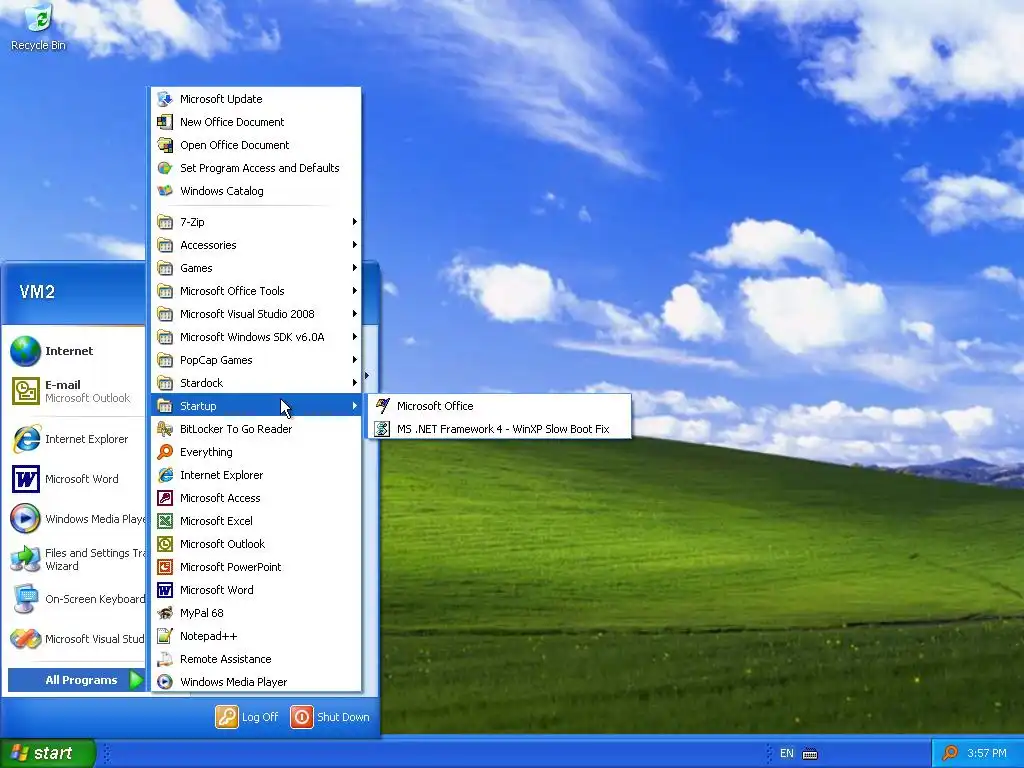This screenshot has width=1024, height=768.
Task: Click the Windows Catalog icon
Action: tap(165, 191)
